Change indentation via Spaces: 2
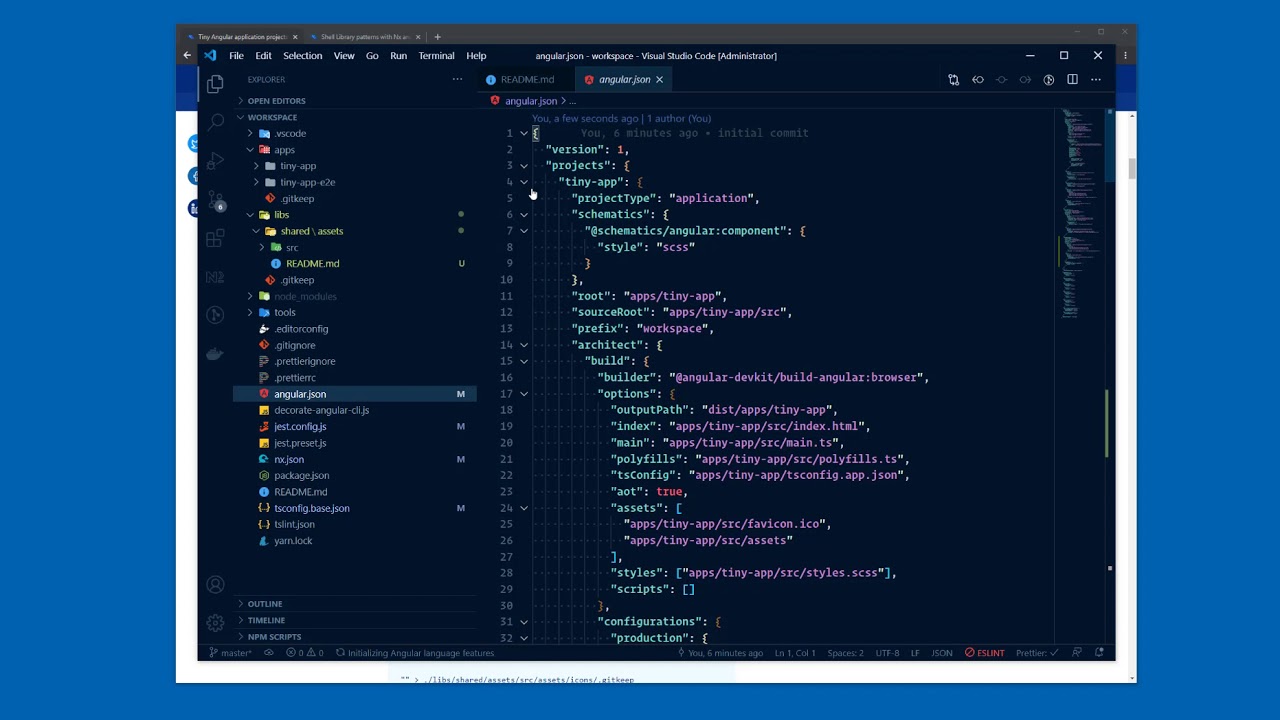1280x720 pixels. pyautogui.click(x=845, y=653)
